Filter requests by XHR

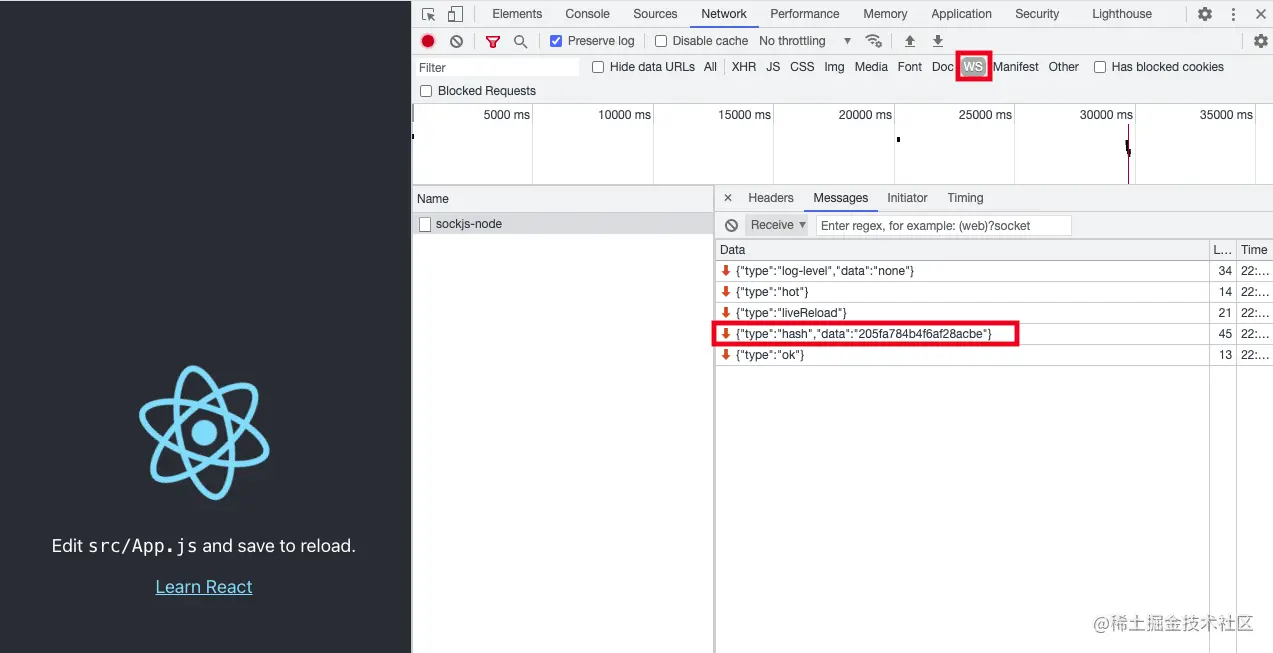743,67
